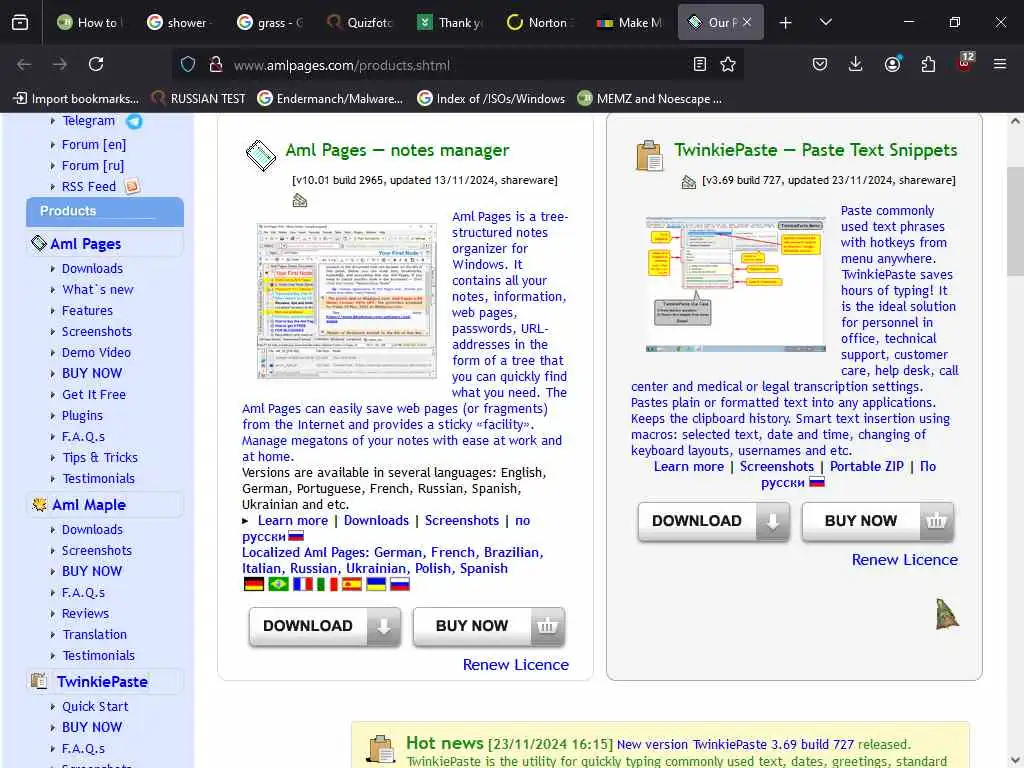Click the Aml Pages DOWNLOAD button
Image resolution: width=1024 pixels, height=768 pixels.
click(325, 626)
